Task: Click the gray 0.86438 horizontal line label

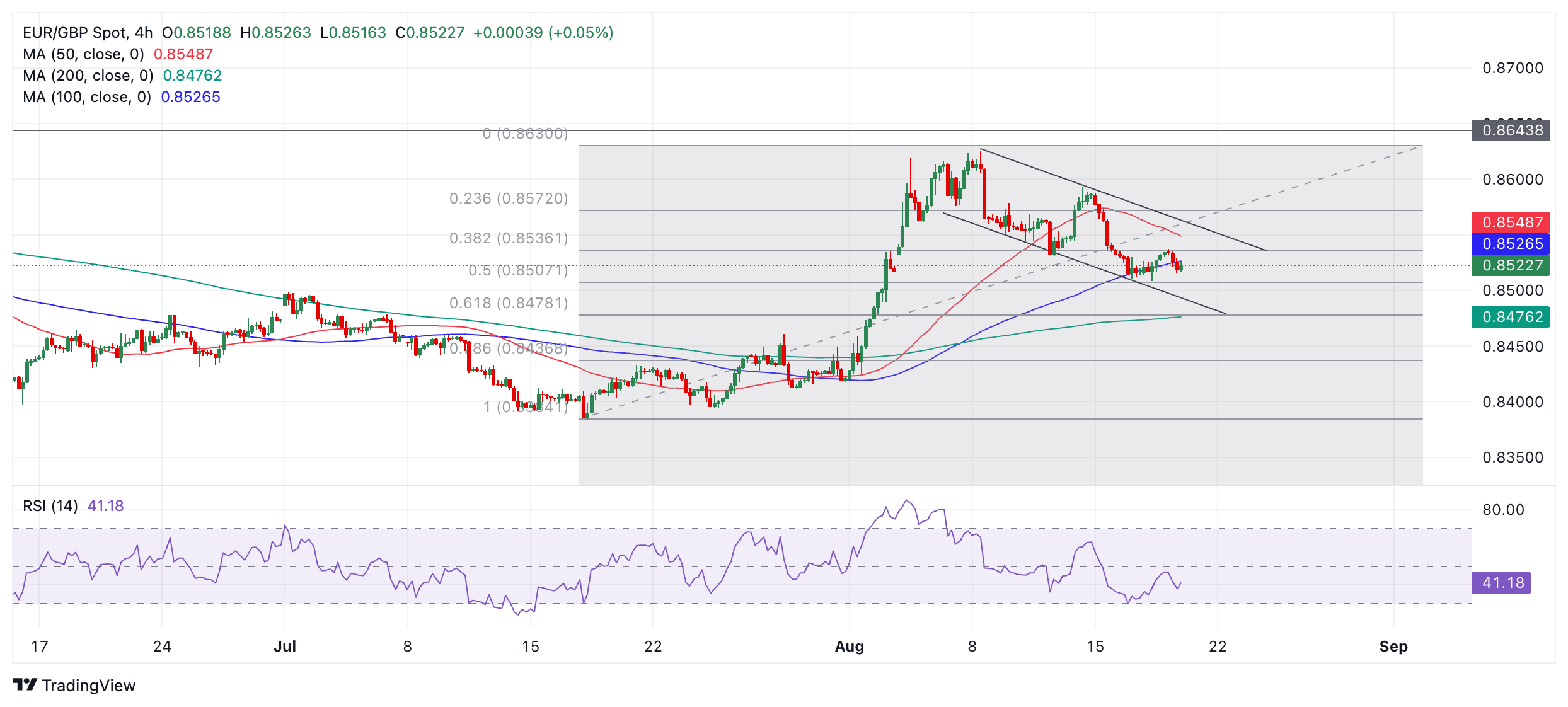Action: [1511, 130]
